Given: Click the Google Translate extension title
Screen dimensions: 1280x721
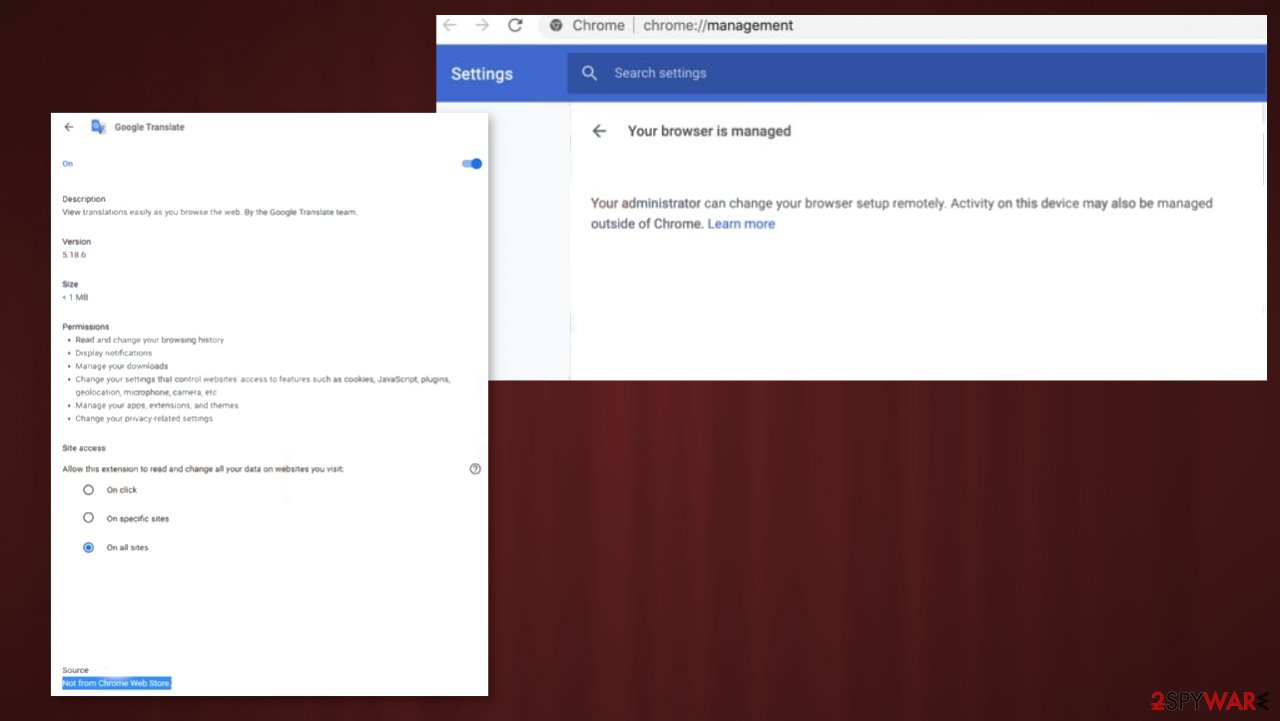Looking at the screenshot, I should click(x=149, y=127).
